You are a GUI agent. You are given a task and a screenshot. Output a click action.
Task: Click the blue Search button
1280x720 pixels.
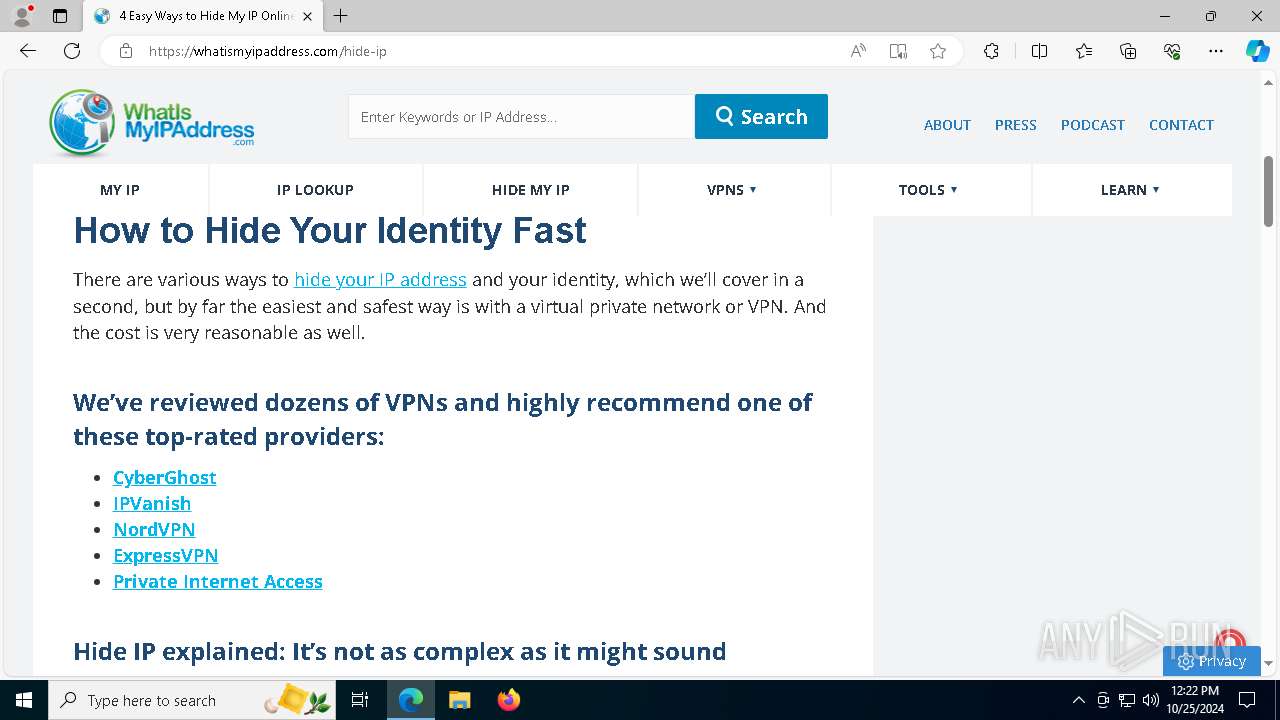click(x=761, y=117)
